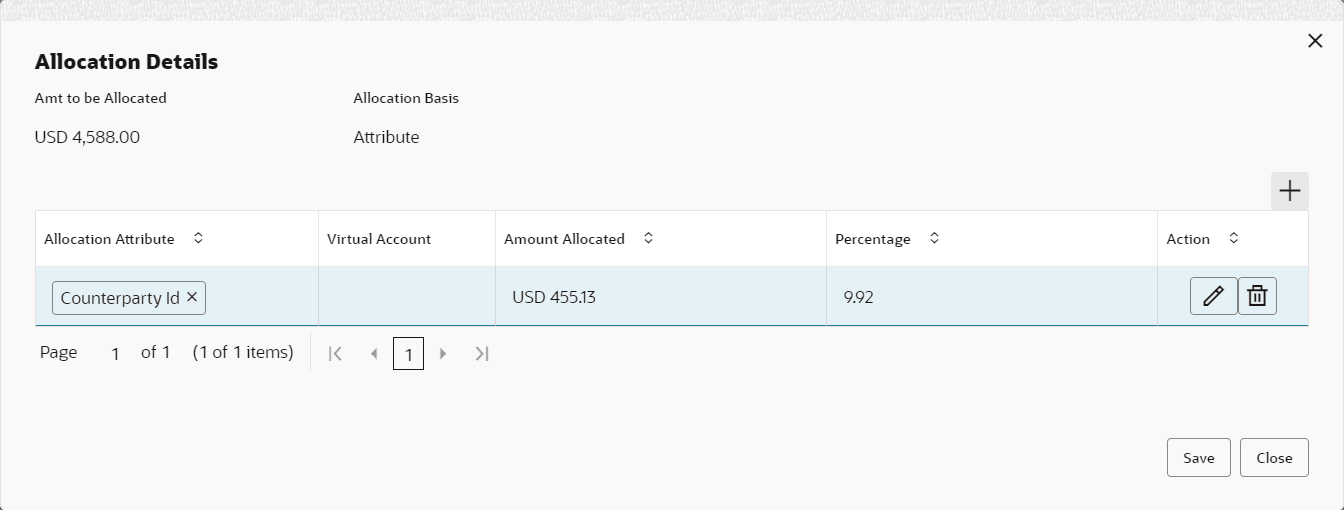This screenshot has width=1344, height=510.
Task: Click the plus icon to add allocation row
Action: pos(1289,191)
